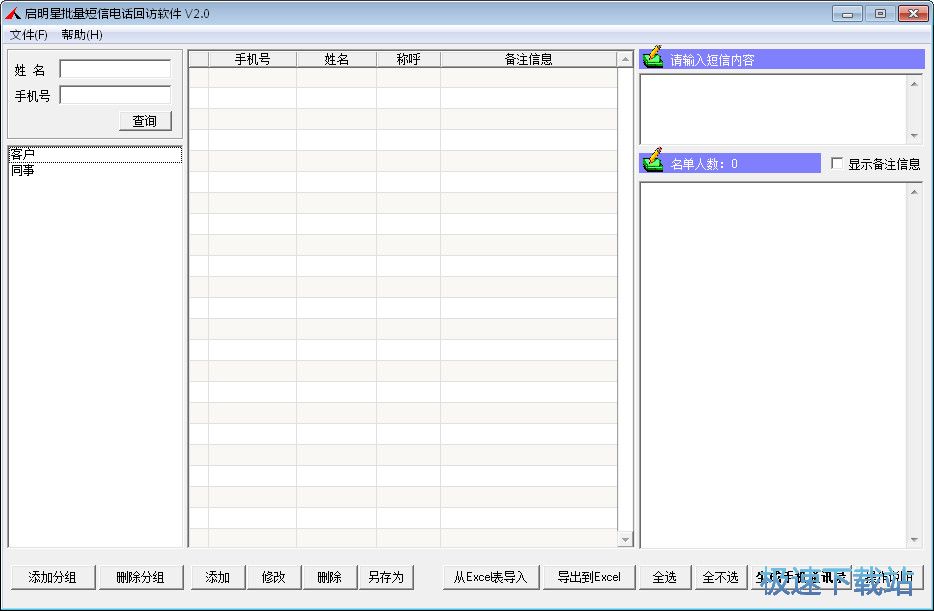Image resolution: width=934 pixels, height=611 pixels.
Task: Click the 另存为 save-as button
Action: (385, 577)
